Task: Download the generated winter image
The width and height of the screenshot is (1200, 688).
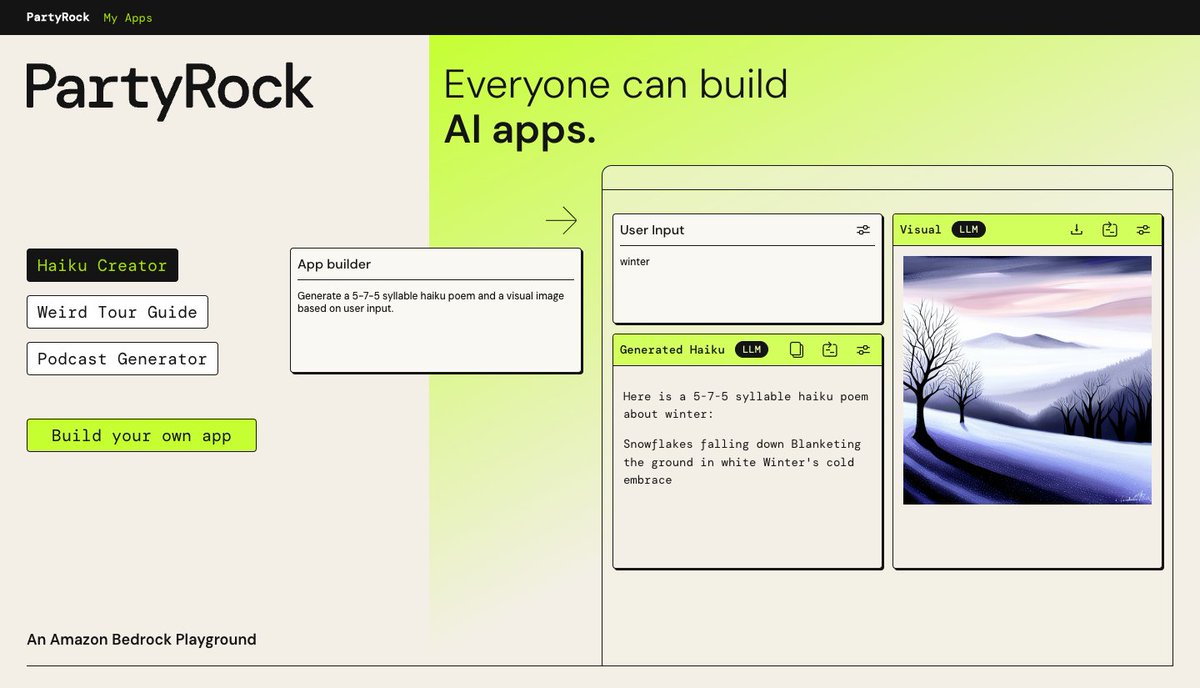Action: [x=1076, y=229]
